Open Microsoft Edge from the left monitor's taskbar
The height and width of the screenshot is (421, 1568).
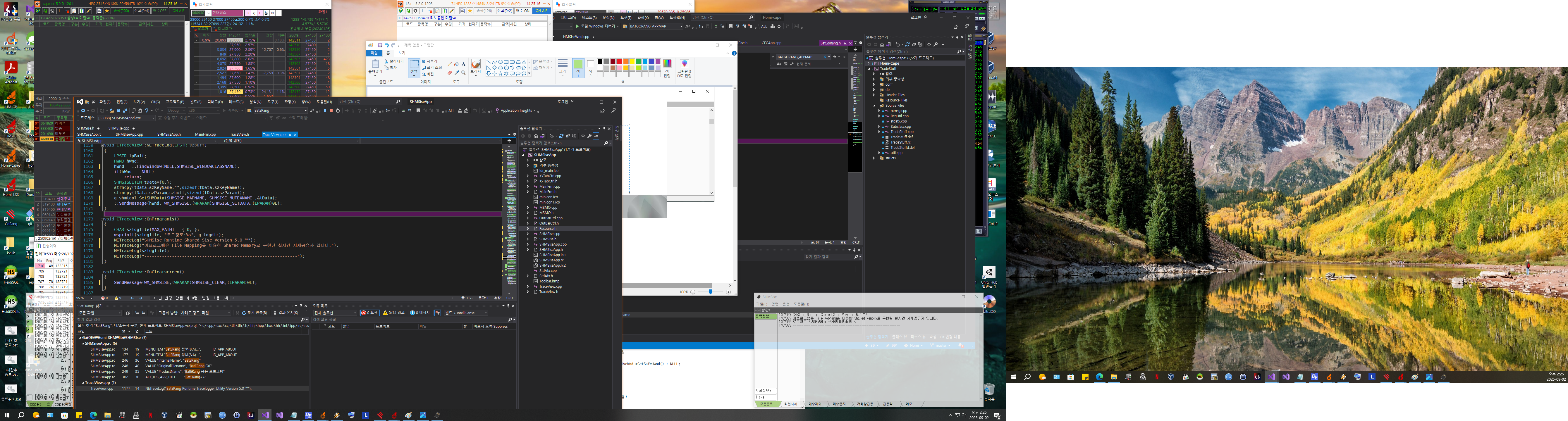93,415
